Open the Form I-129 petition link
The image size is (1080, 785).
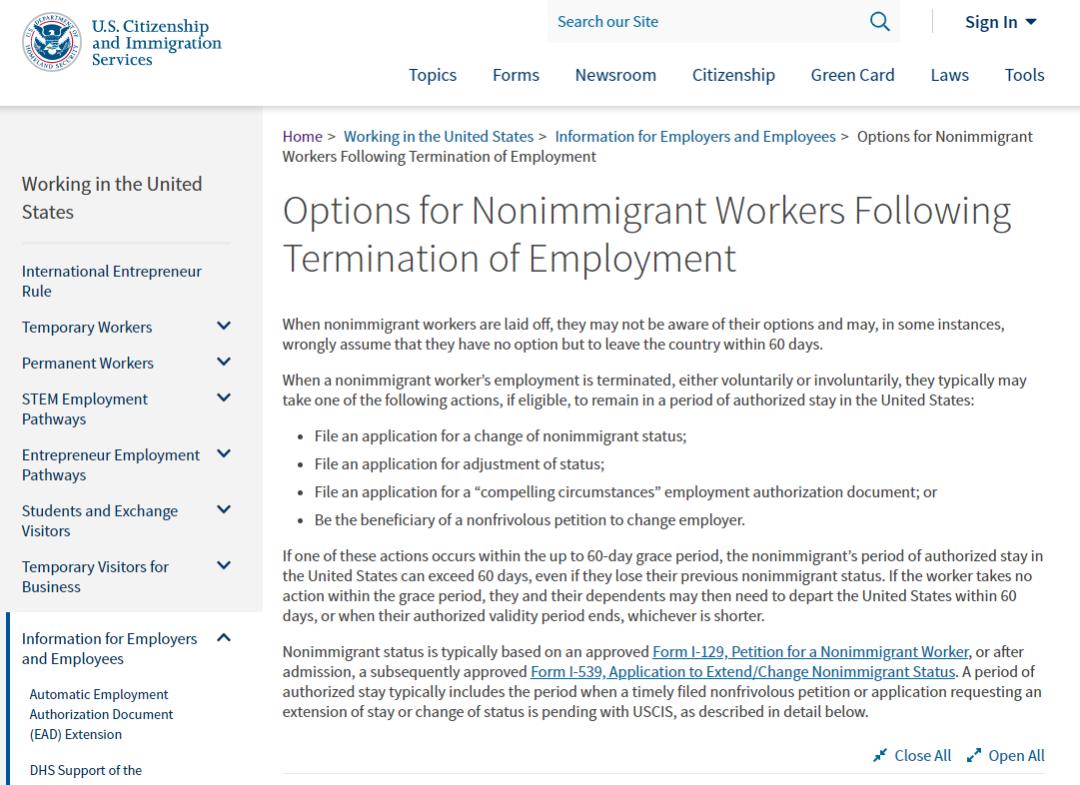(x=810, y=652)
